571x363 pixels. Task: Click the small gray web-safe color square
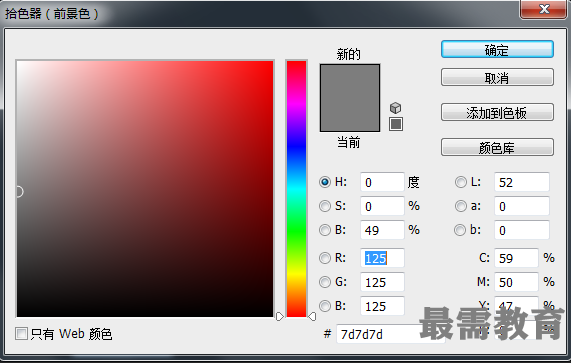[396, 124]
